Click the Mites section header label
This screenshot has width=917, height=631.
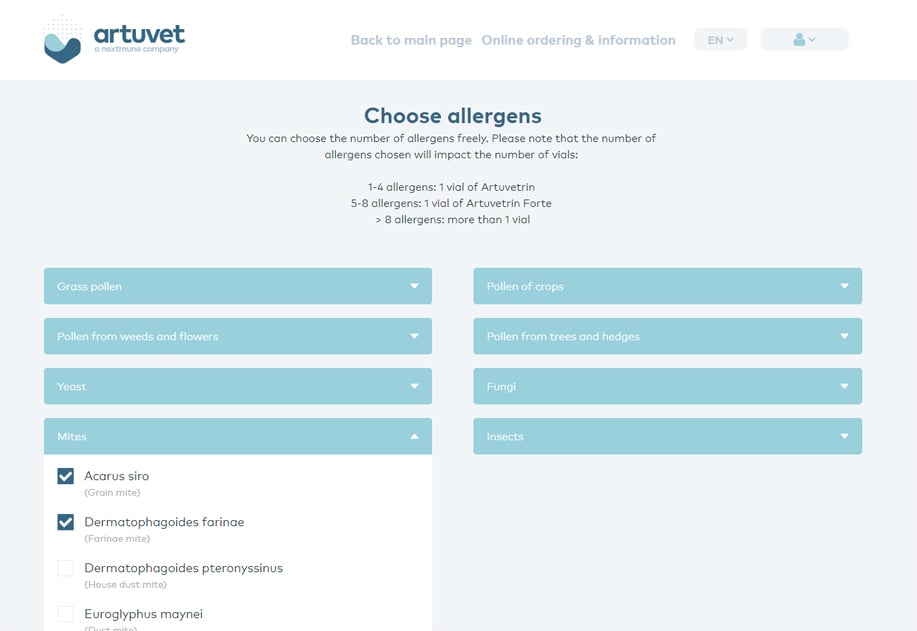tap(72, 437)
